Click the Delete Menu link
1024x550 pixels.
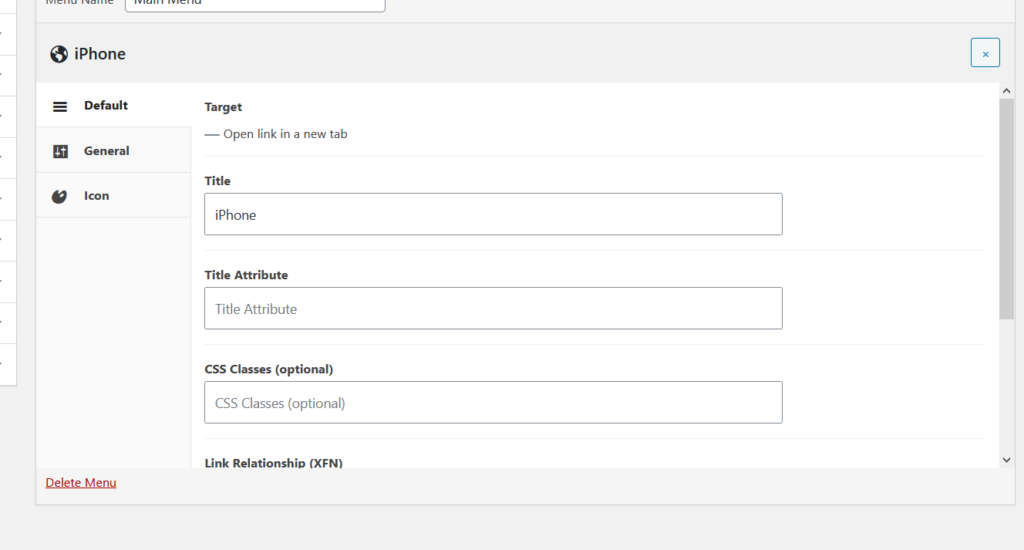pos(81,483)
